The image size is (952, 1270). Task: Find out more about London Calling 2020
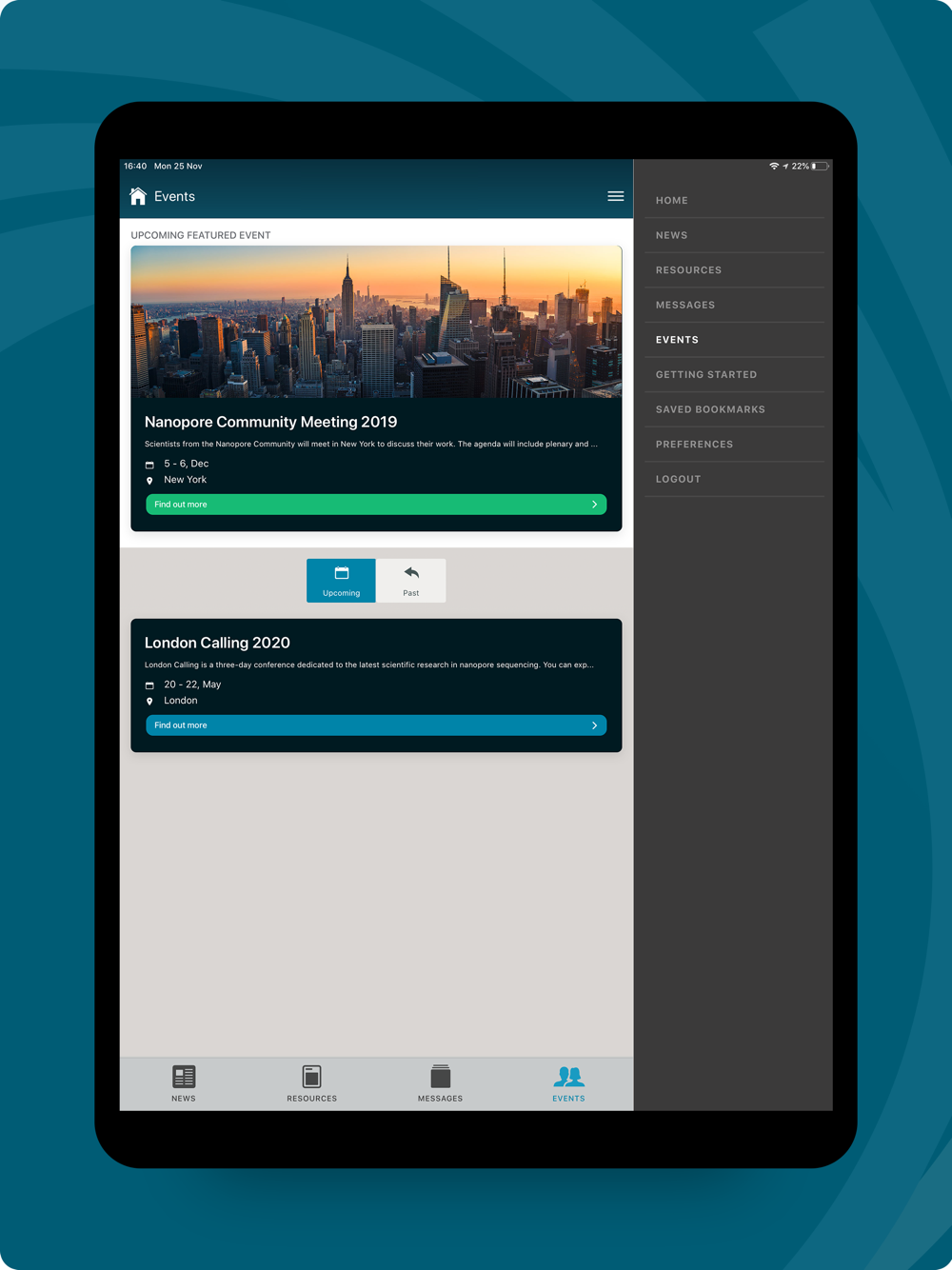click(x=376, y=725)
